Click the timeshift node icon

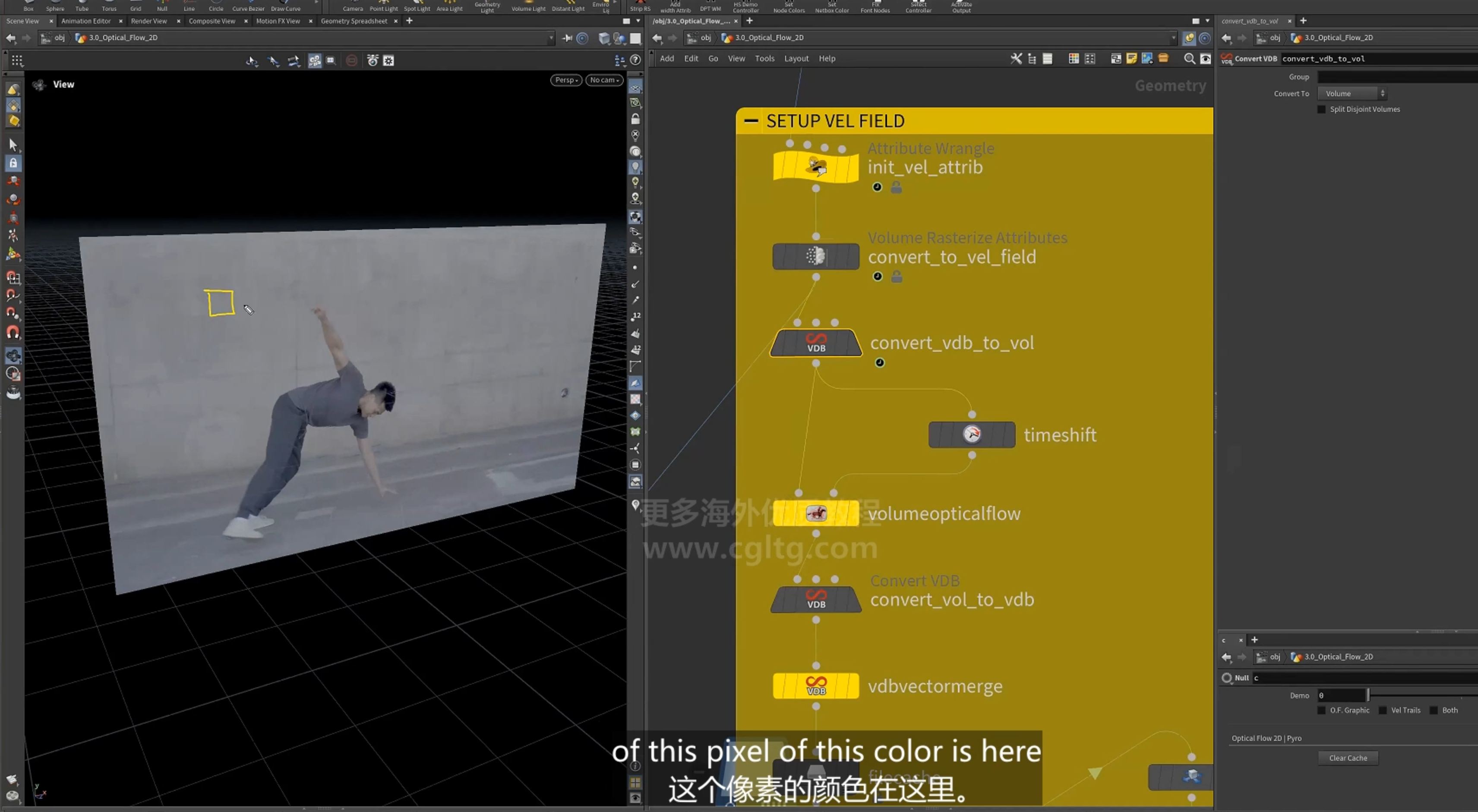coord(971,434)
